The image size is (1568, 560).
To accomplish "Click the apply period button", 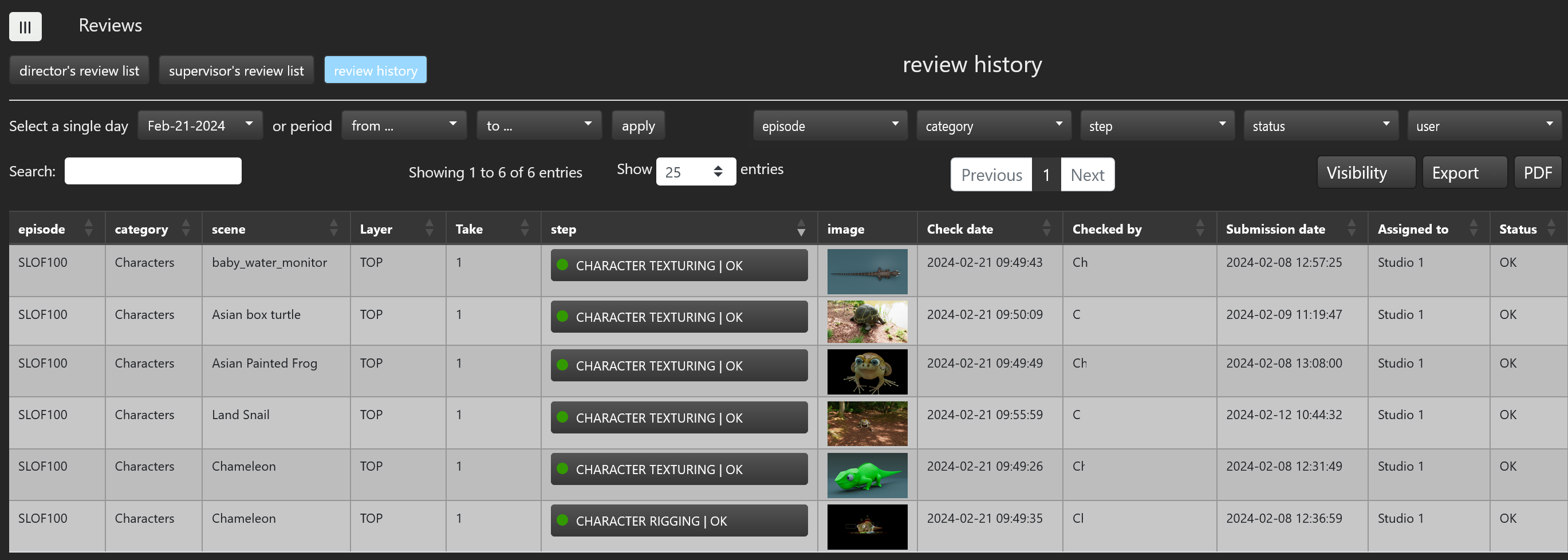I will coord(638,125).
